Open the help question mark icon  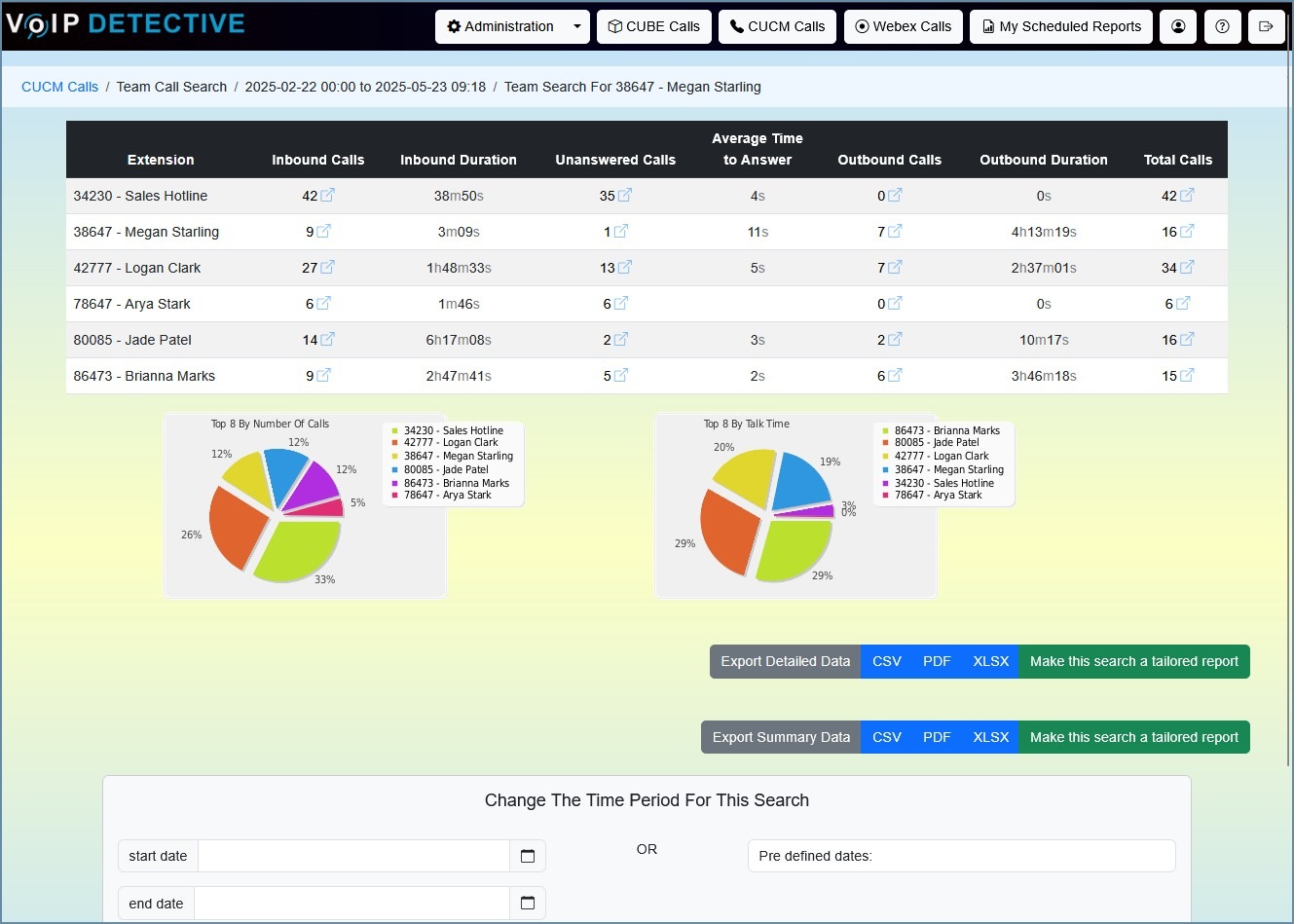coord(1223,26)
